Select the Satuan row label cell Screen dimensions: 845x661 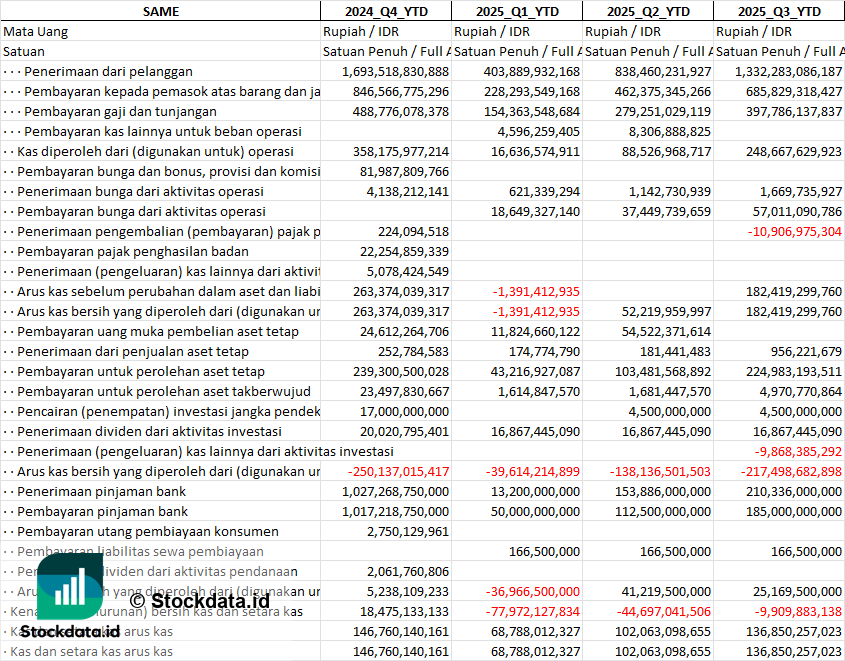(x=24, y=51)
